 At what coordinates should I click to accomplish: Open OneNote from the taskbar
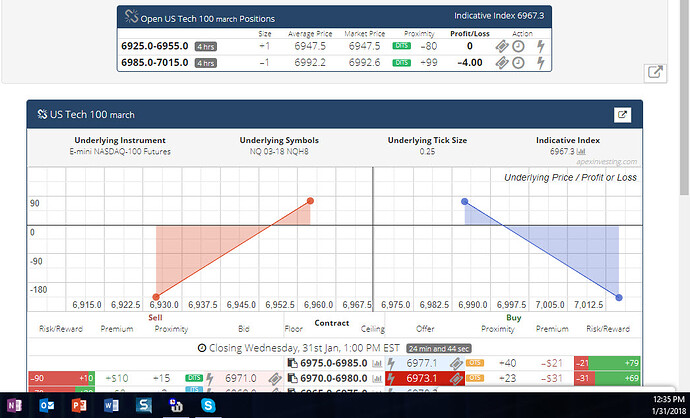(x=14, y=405)
